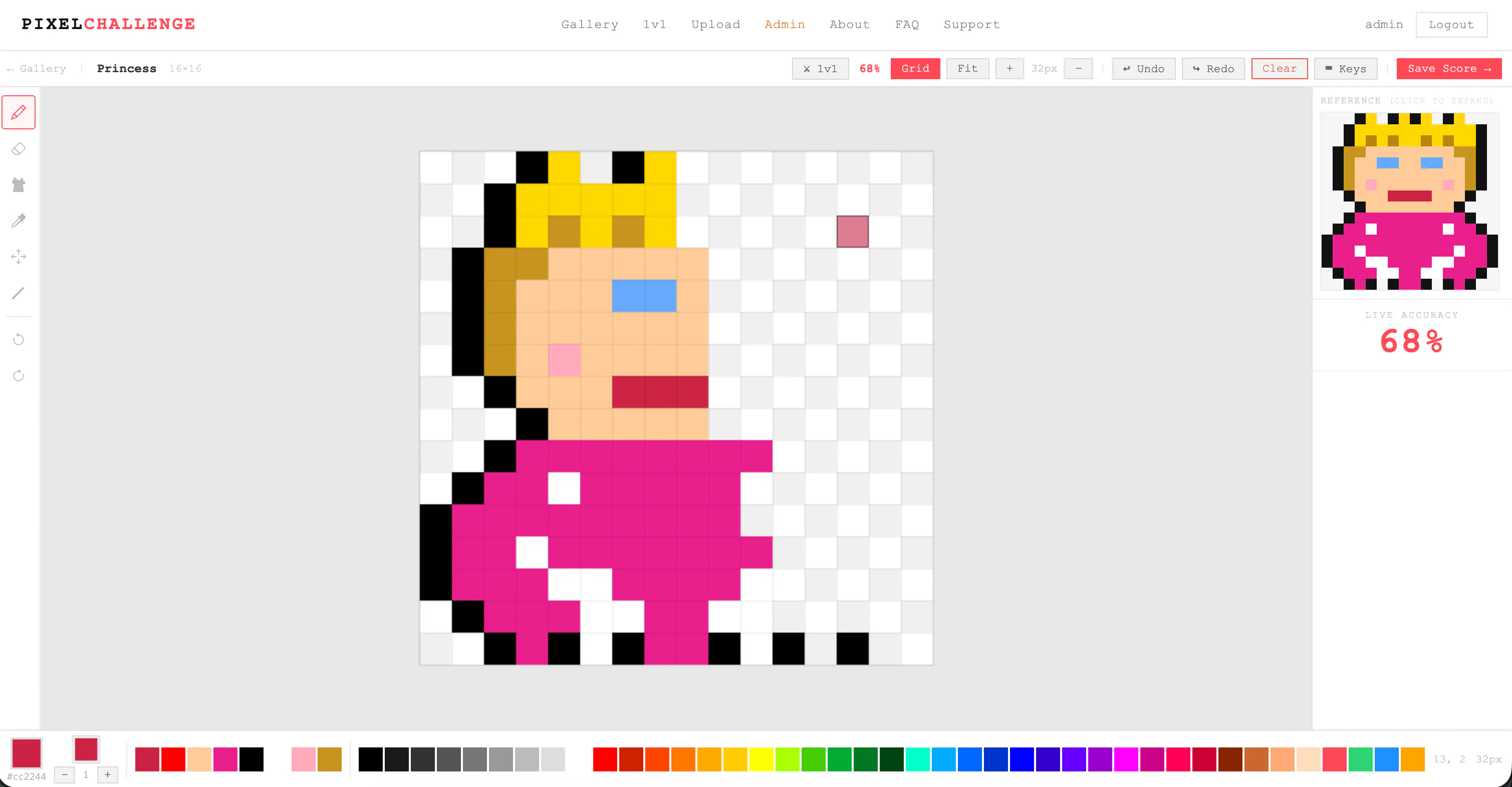Pick the lightest gray palette swatch
This screenshot has height=787, width=1512.
coord(553,759)
